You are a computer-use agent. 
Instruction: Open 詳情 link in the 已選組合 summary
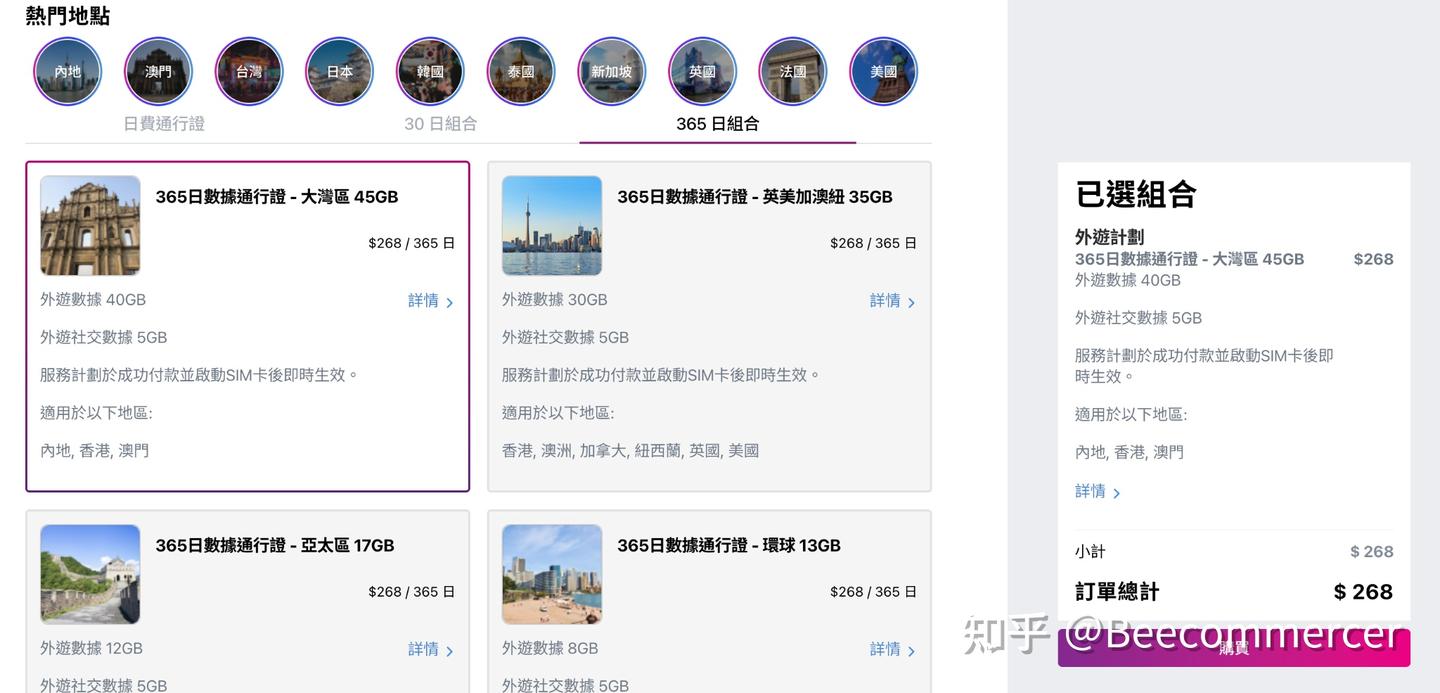1098,492
